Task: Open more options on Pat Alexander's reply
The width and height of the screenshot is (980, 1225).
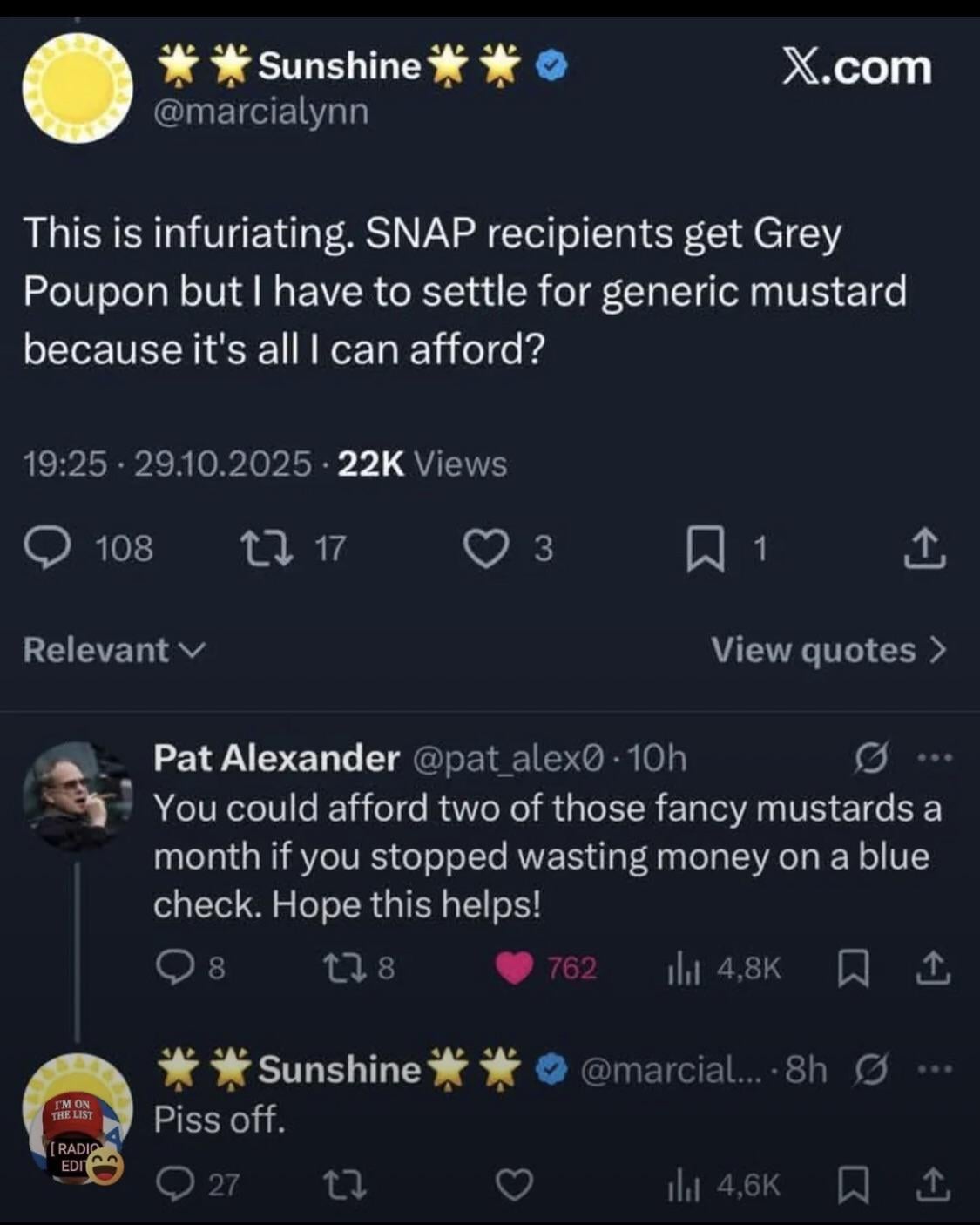Action: pos(936,758)
